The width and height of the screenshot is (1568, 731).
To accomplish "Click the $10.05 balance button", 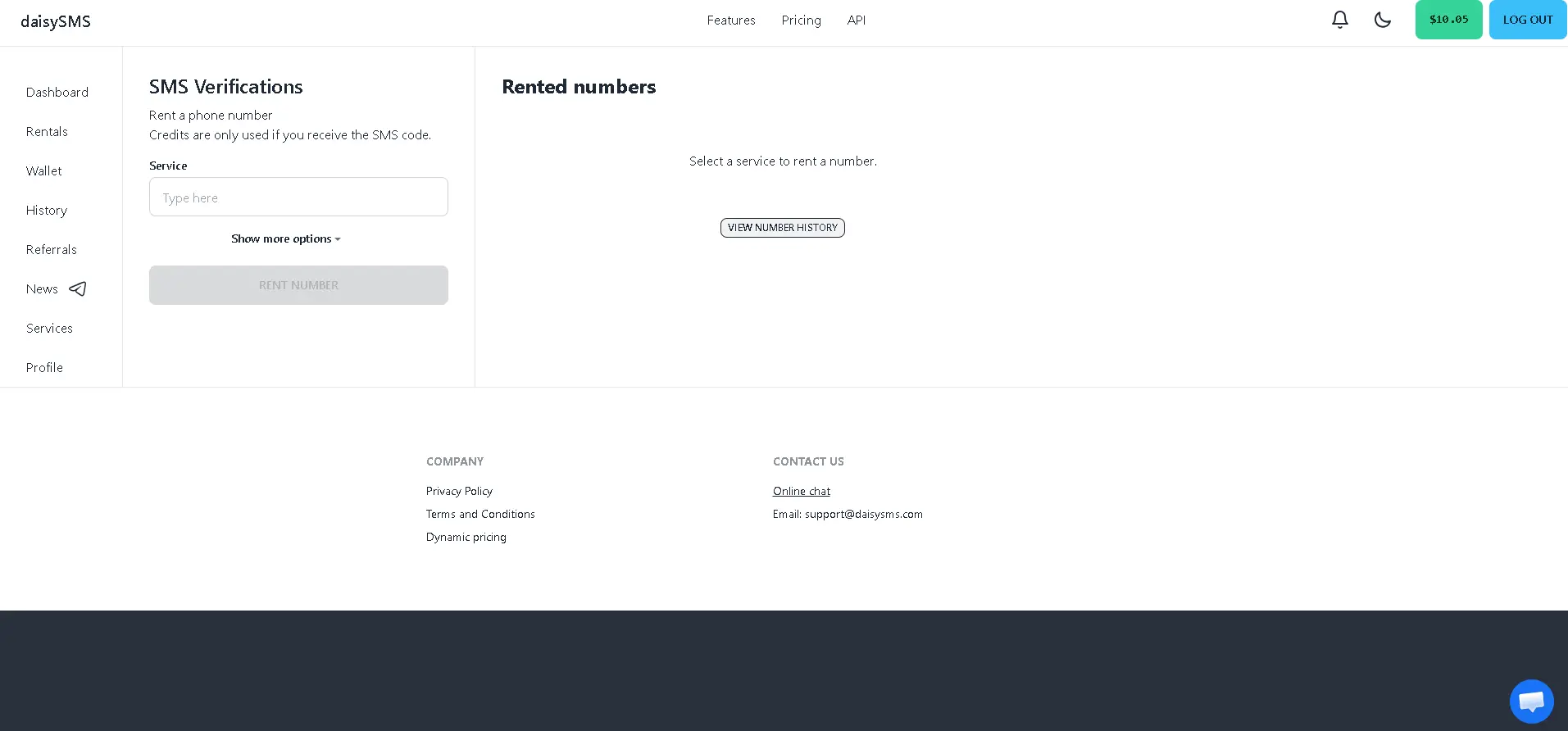I will point(1449,20).
